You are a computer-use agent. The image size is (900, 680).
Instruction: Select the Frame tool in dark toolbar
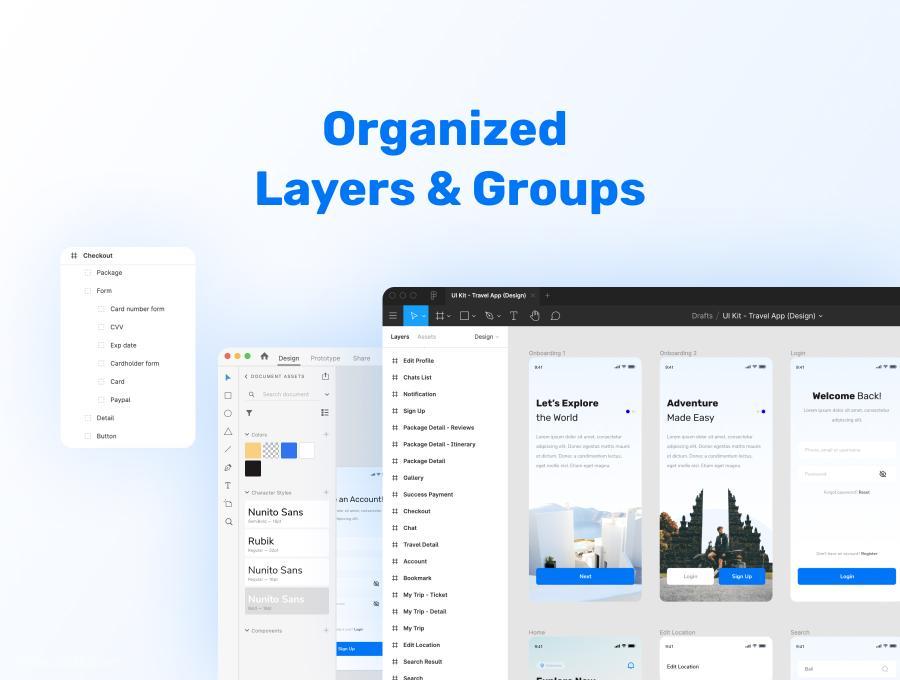443,316
